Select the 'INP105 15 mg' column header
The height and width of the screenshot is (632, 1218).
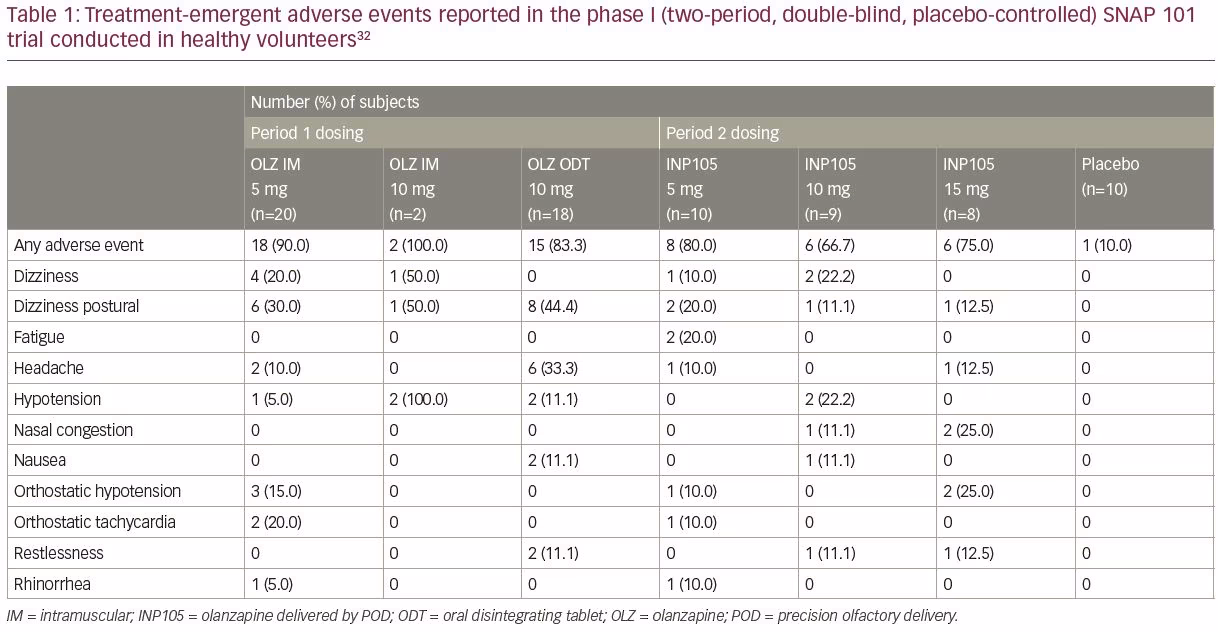point(969,189)
